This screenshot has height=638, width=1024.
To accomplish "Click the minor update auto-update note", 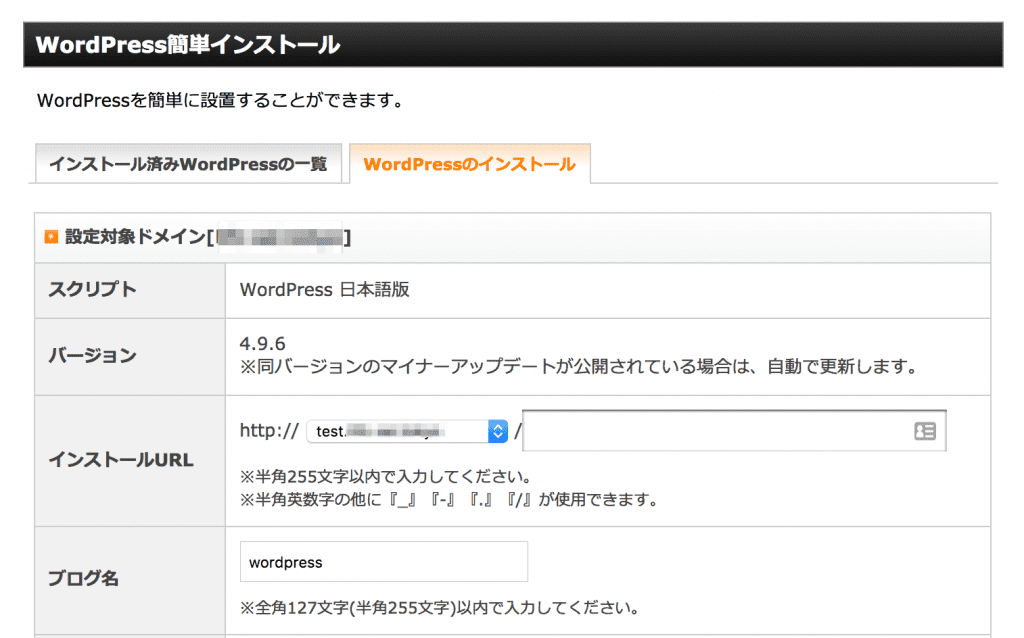I will (x=579, y=367).
